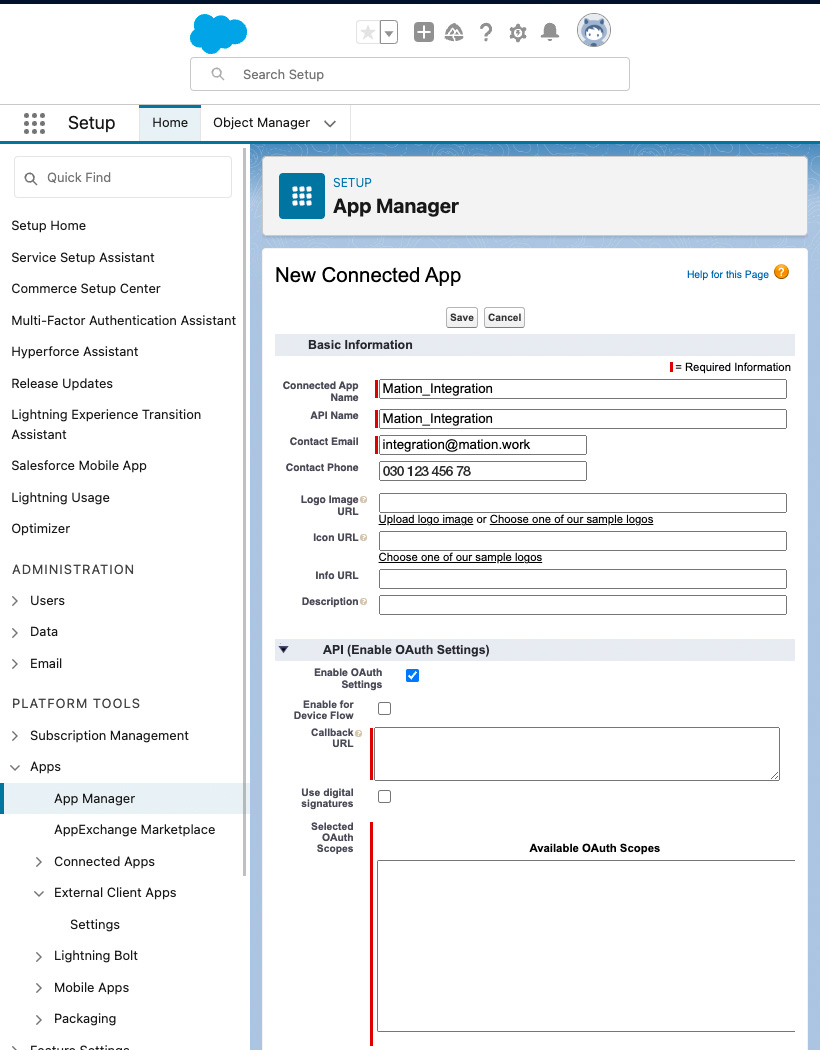Screen dimensions: 820x1050
Task: Click the favorites star icon
Action: point(367,32)
